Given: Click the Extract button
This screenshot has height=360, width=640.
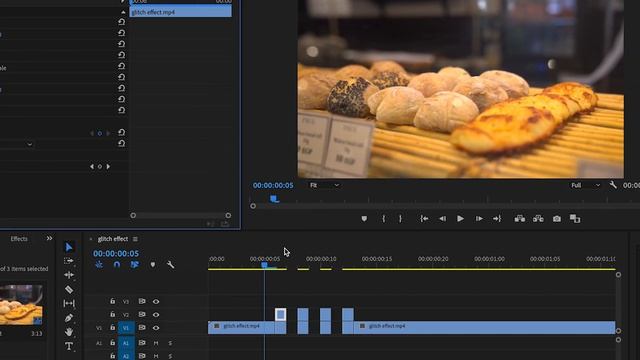Looking at the screenshot, I should [x=538, y=219].
